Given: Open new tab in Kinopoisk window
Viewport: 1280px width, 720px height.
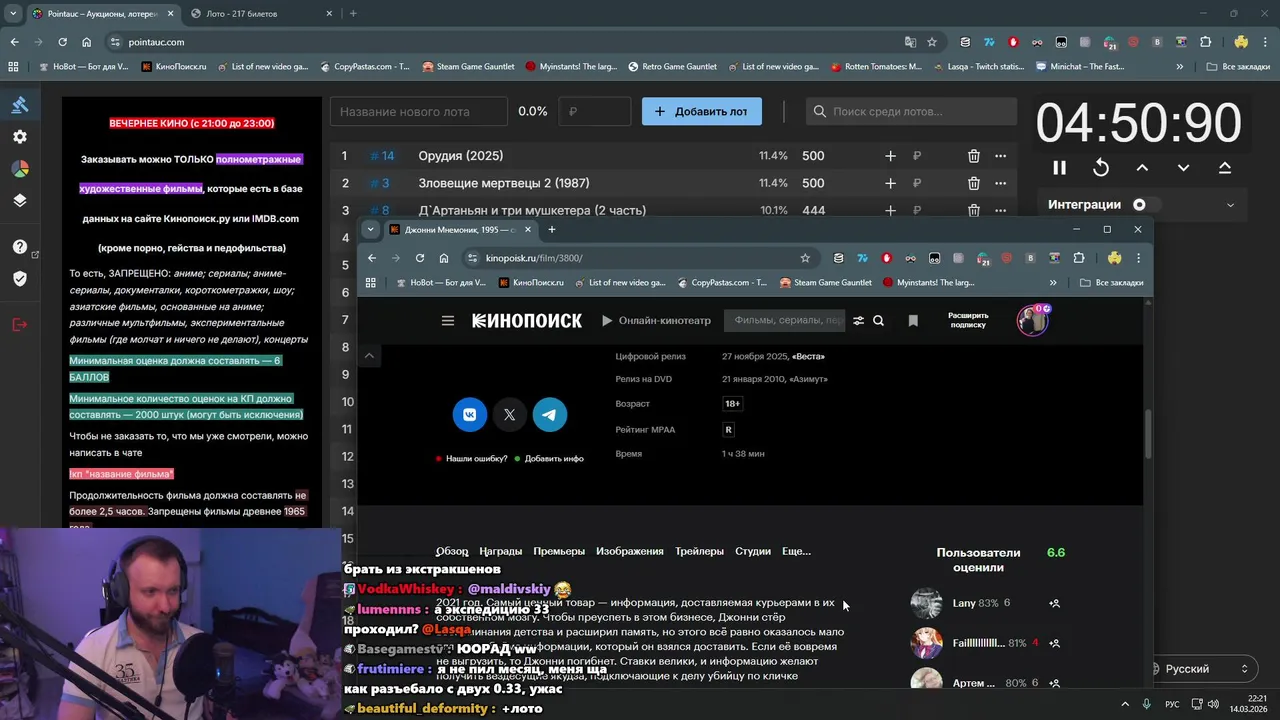Looking at the screenshot, I should (551, 229).
